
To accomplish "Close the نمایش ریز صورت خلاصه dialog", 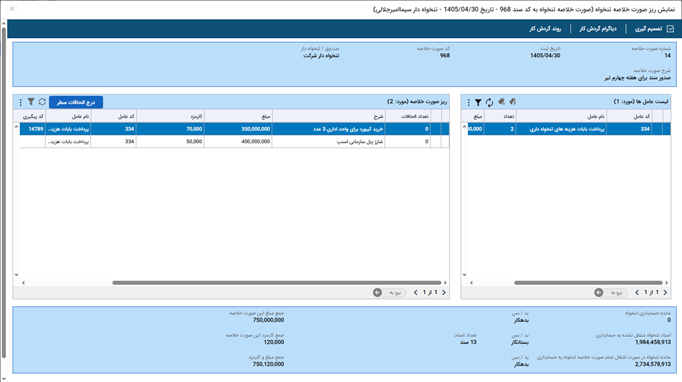I will click(12, 8).
